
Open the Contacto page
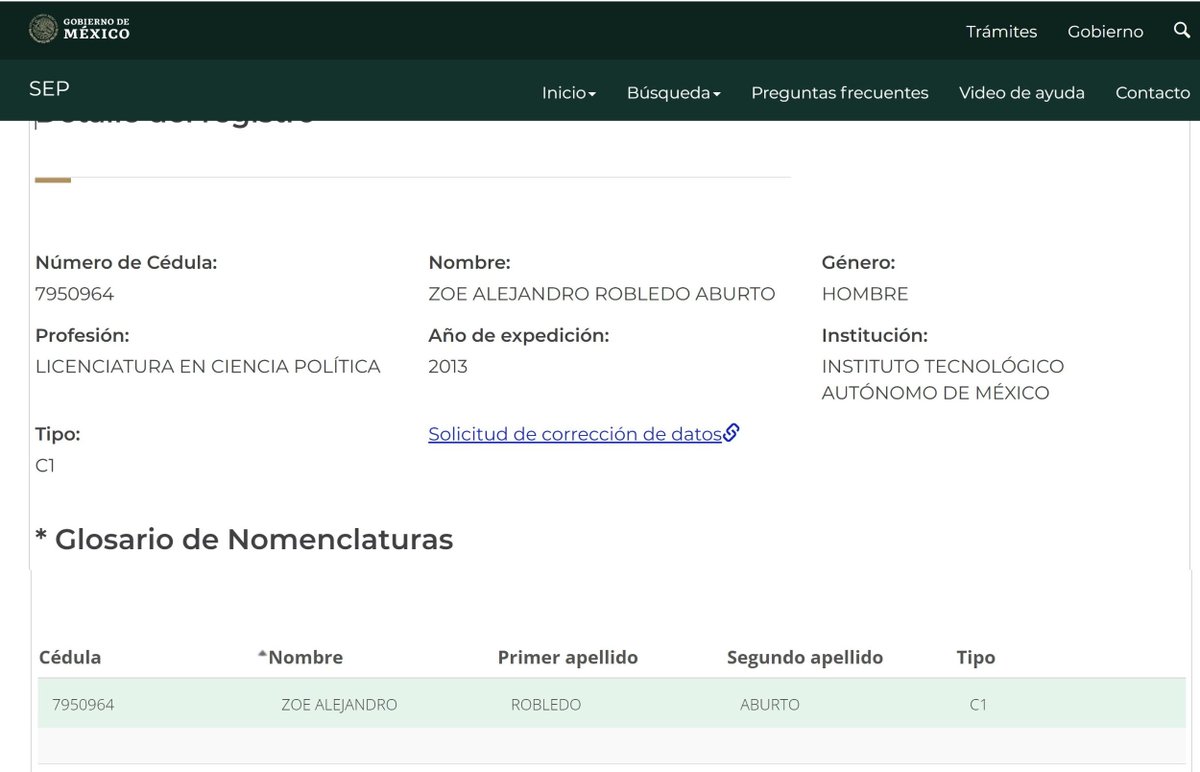[x=1152, y=92]
